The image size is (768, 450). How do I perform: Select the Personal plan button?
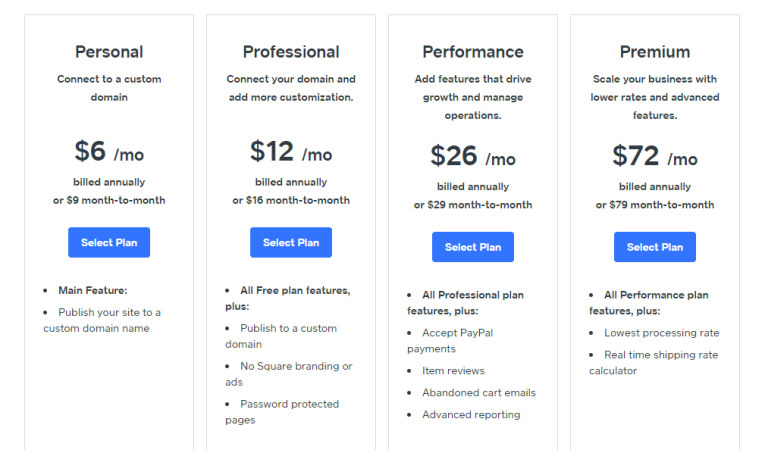point(109,242)
